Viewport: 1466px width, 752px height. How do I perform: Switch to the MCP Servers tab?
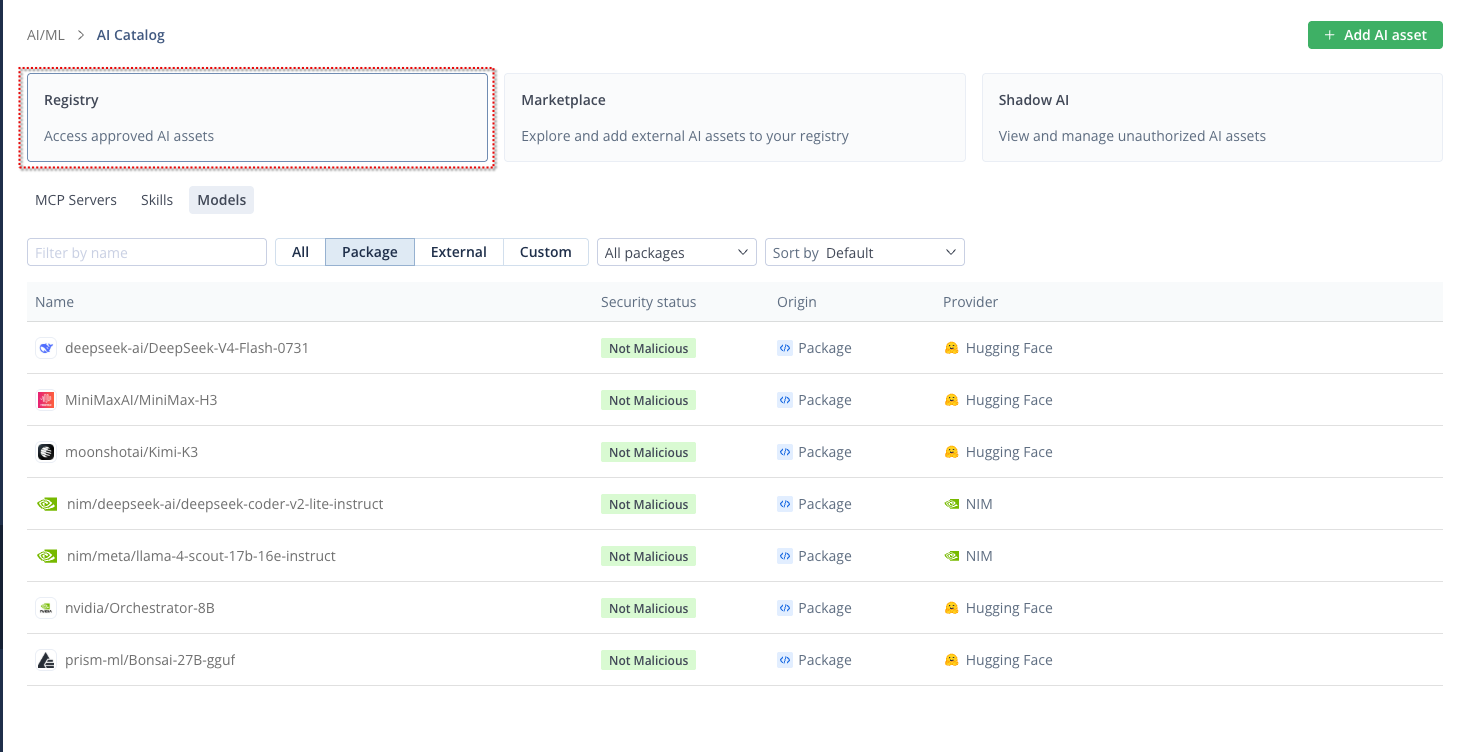(76, 200)
